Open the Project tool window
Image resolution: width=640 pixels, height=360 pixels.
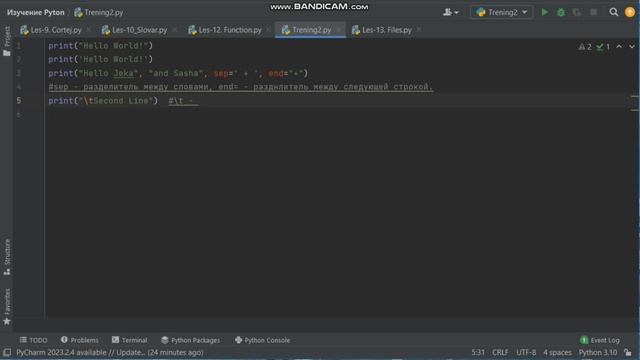click(7, 41)
